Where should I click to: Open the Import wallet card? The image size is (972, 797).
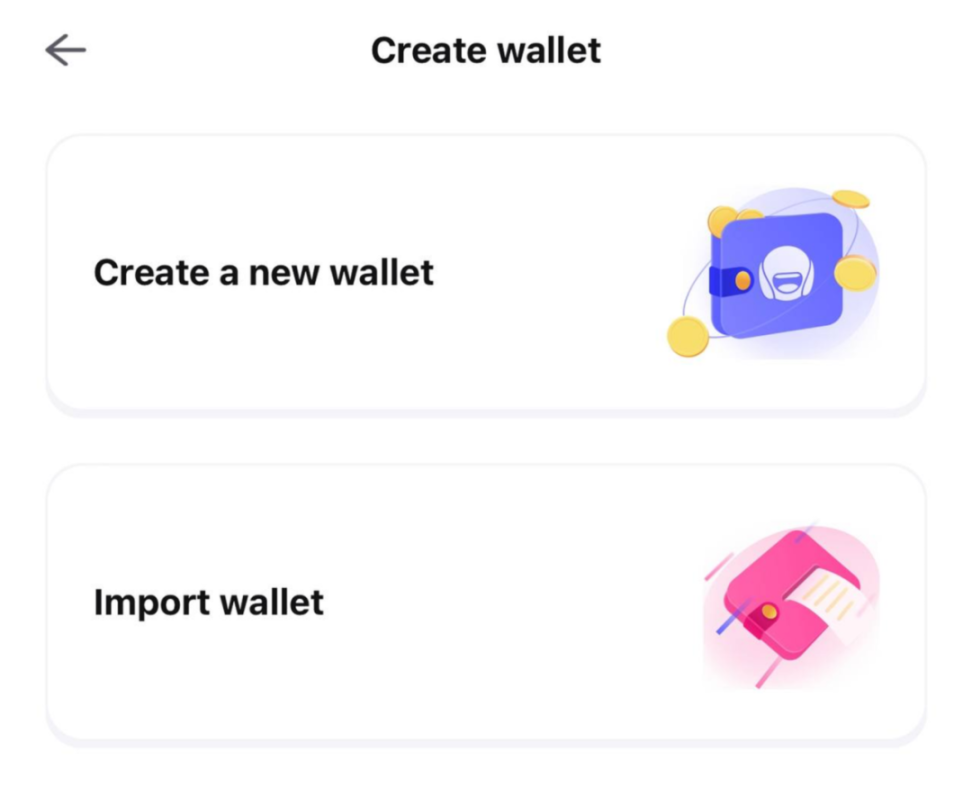(x=486, y=602)
